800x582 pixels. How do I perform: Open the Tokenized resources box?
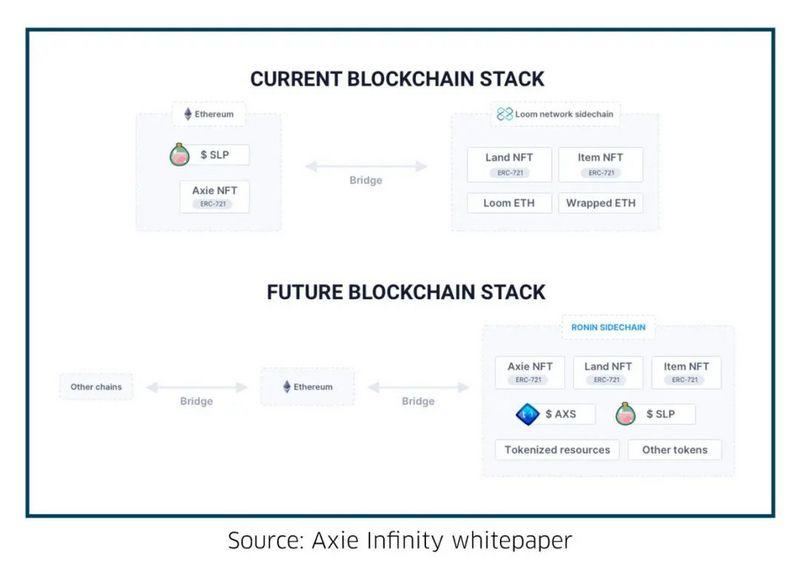(557, 450)
